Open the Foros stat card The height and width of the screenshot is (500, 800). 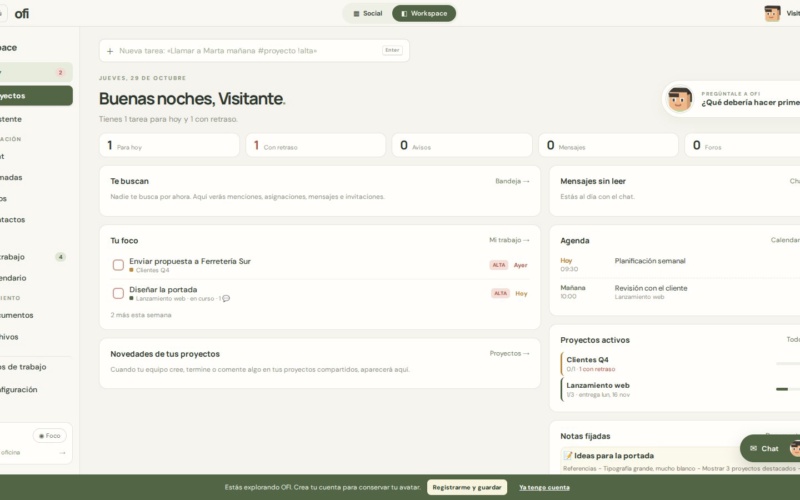point(742,145)
